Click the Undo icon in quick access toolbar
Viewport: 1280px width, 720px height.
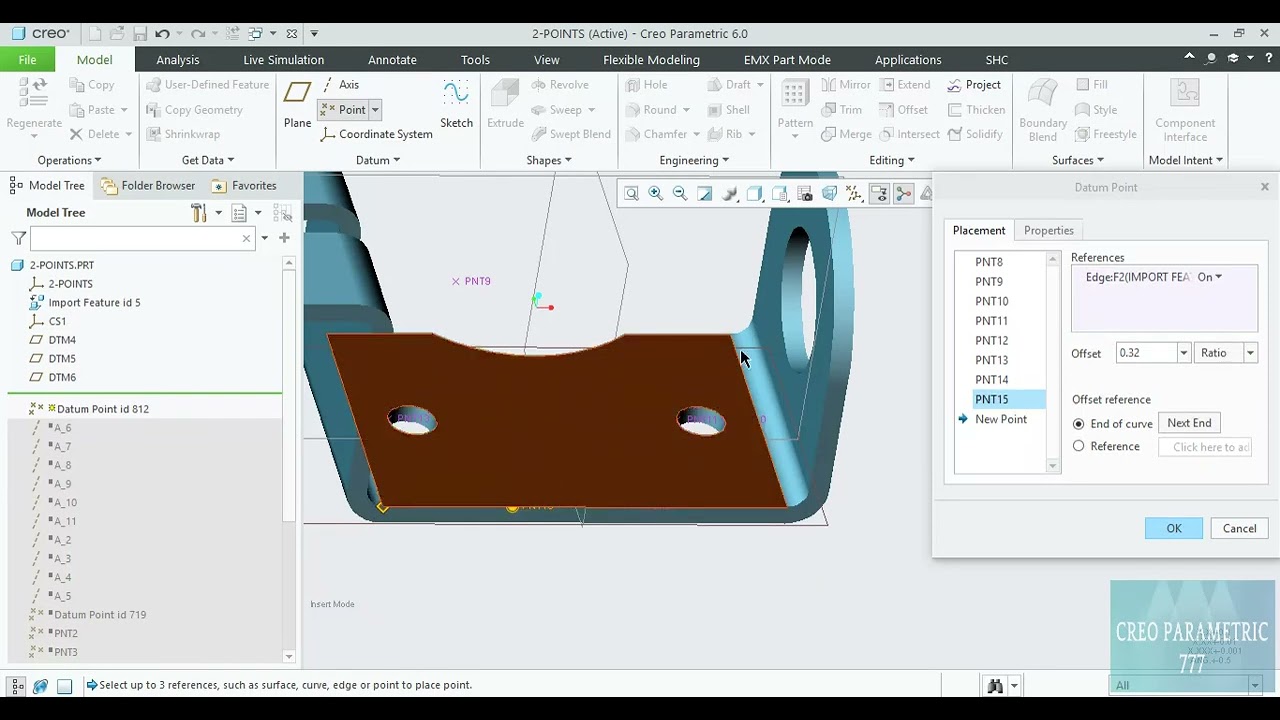162,34
